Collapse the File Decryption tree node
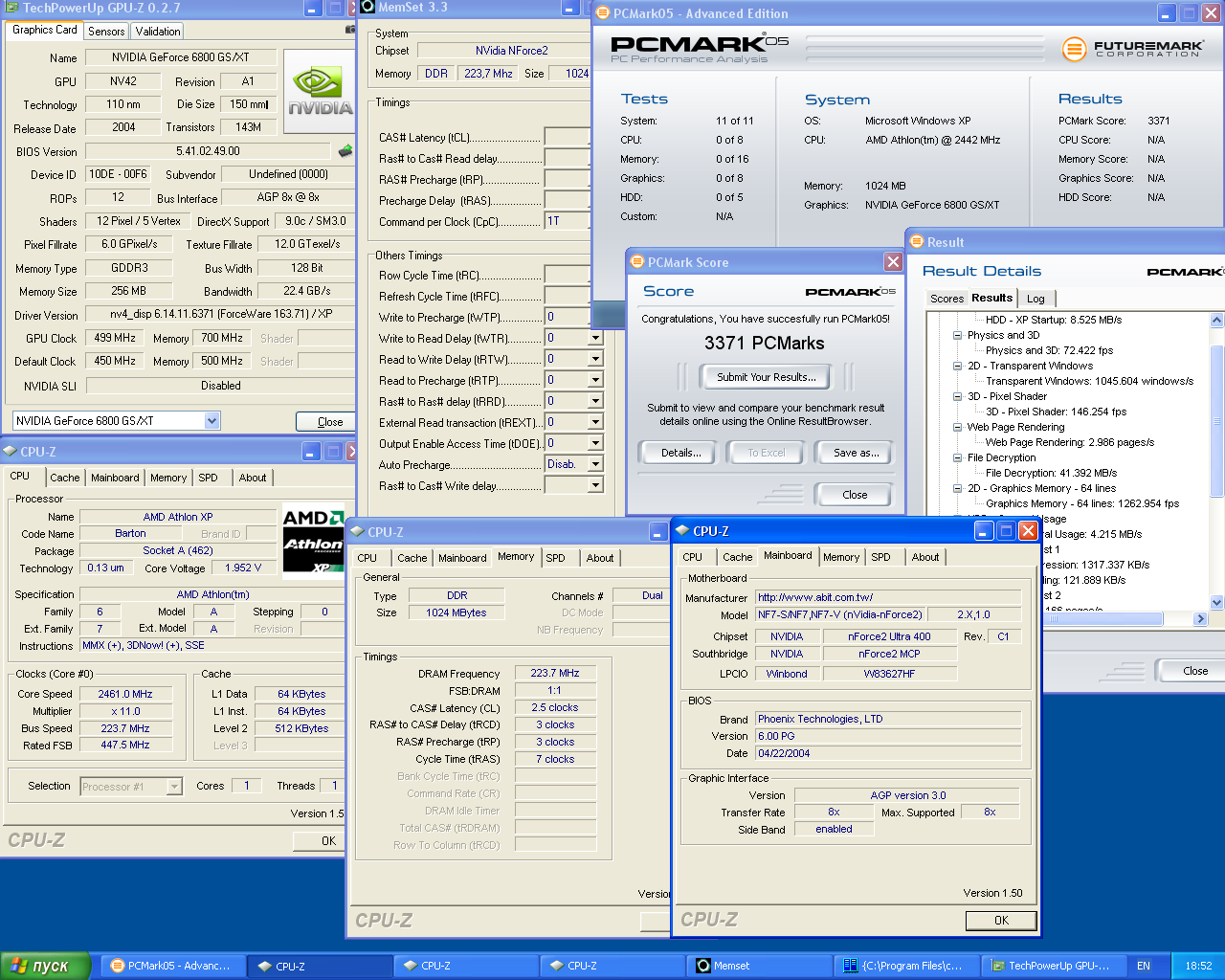The height and width of the screenshot is (980, 1225). click(x=957, y=457)
